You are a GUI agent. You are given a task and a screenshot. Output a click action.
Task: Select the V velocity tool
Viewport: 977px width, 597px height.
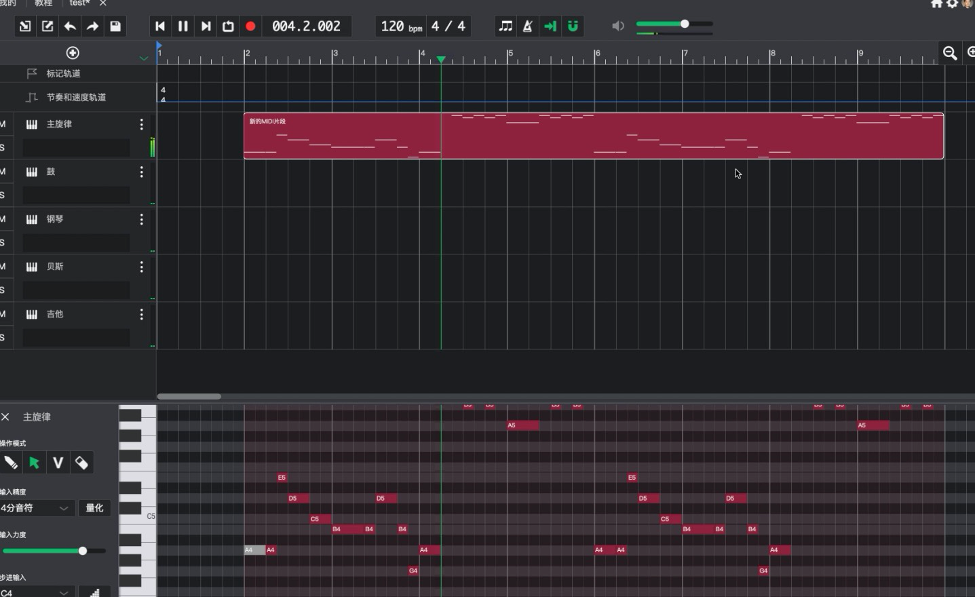click(58, 462)
